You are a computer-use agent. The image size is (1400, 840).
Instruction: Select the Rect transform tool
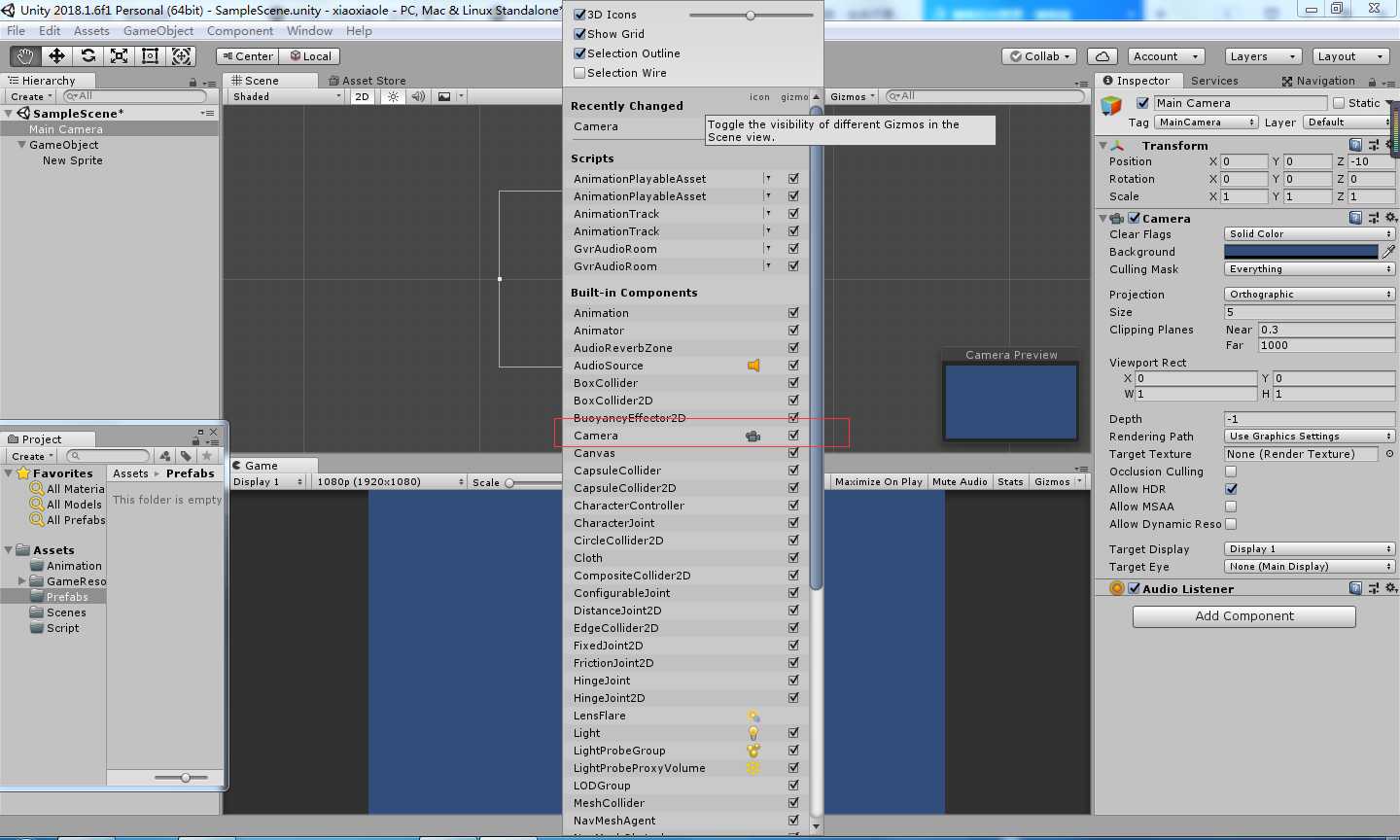pos(150,56)
